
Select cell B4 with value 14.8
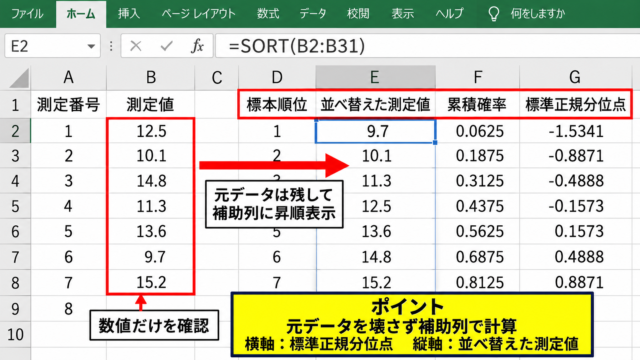[151, 181]
